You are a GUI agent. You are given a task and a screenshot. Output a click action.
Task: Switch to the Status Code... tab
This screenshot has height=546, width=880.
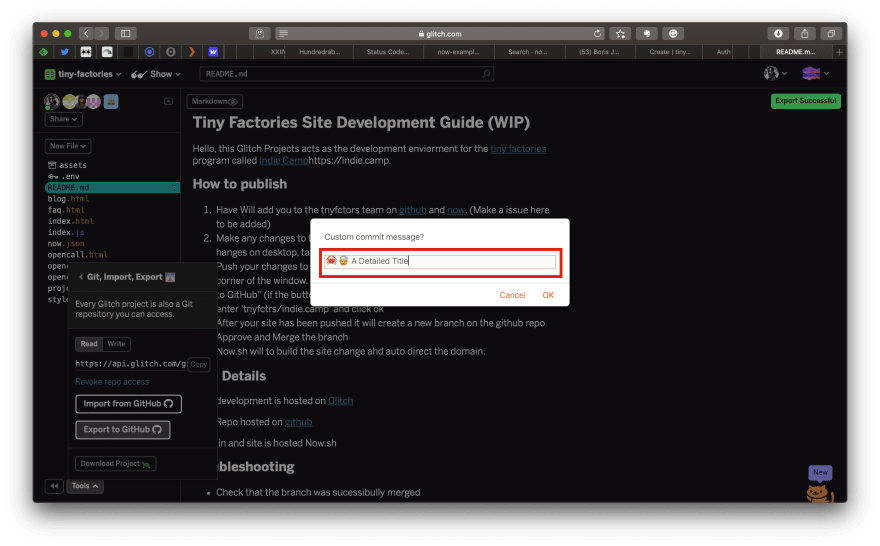(x=388, y=52)
